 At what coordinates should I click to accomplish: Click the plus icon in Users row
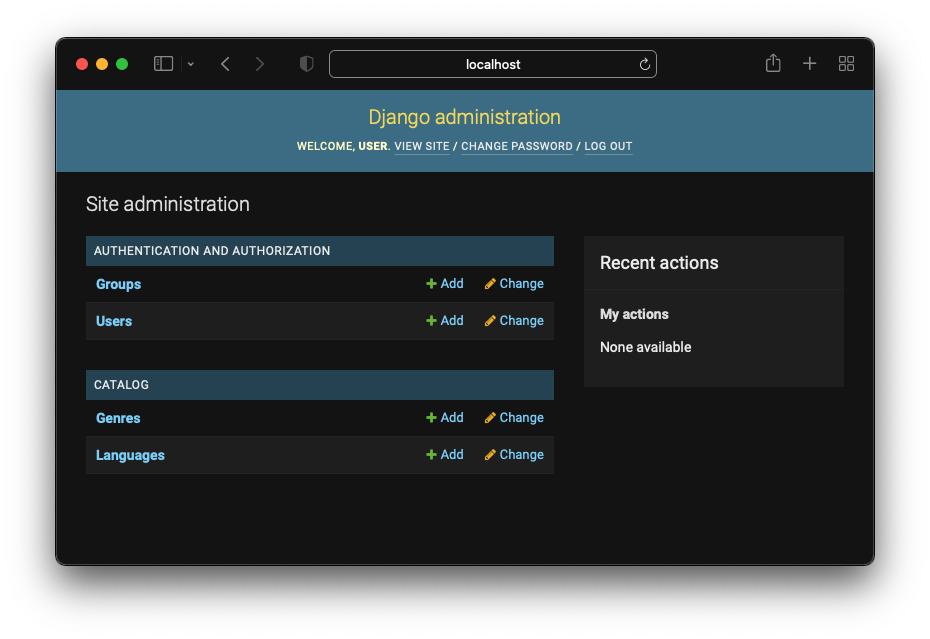pos(431,320)
